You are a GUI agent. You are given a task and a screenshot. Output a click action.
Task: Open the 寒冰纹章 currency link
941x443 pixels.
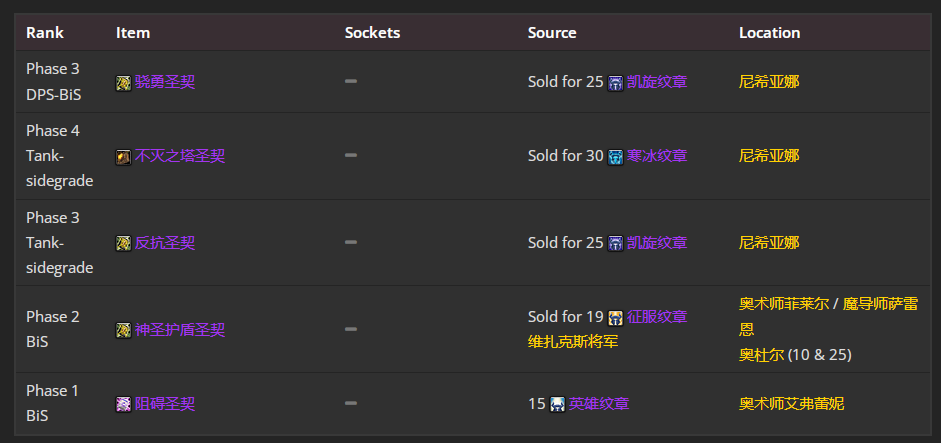point(657,156)
